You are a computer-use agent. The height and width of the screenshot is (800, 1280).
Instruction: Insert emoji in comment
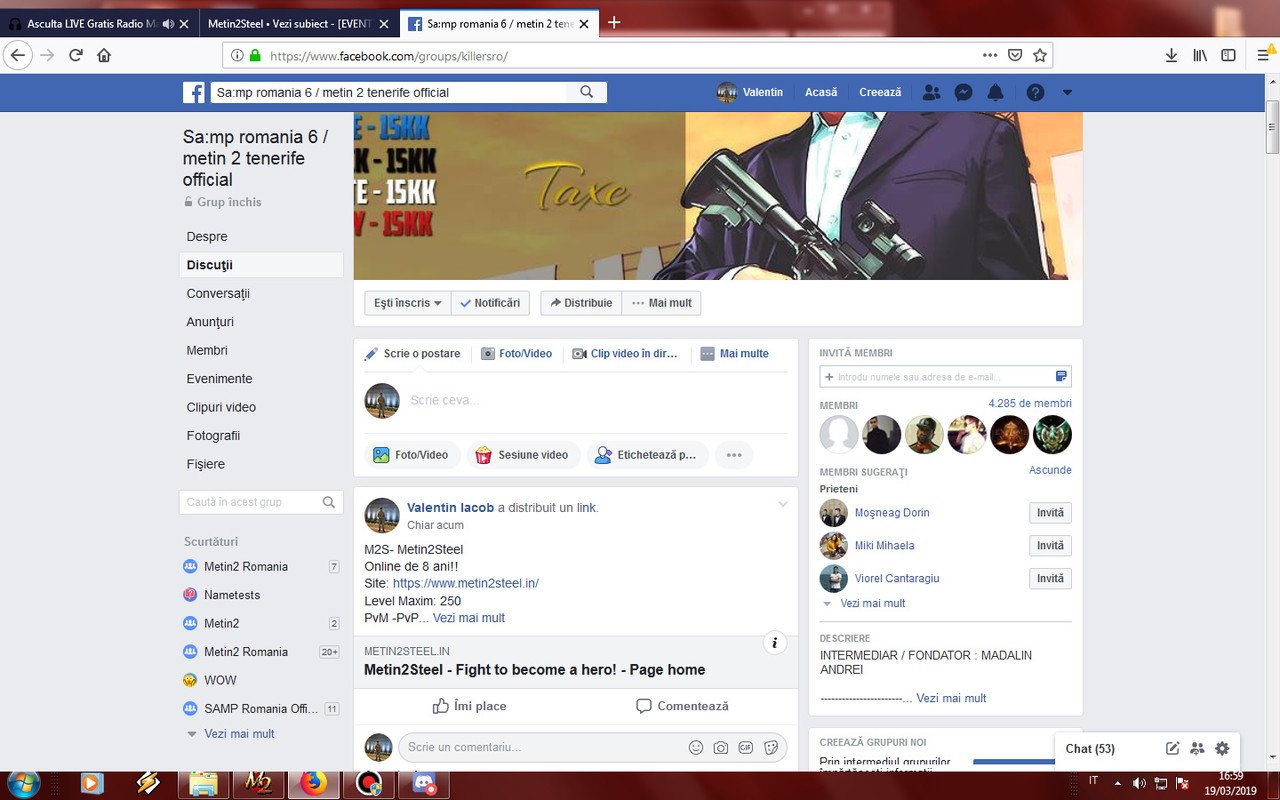tap(696, 747)
